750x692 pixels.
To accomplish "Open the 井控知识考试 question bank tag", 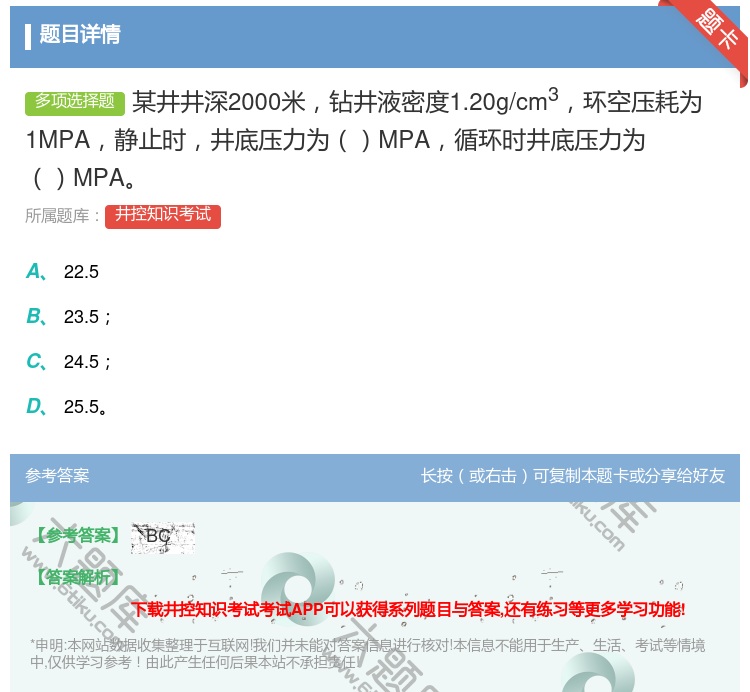I will (163, 216).
